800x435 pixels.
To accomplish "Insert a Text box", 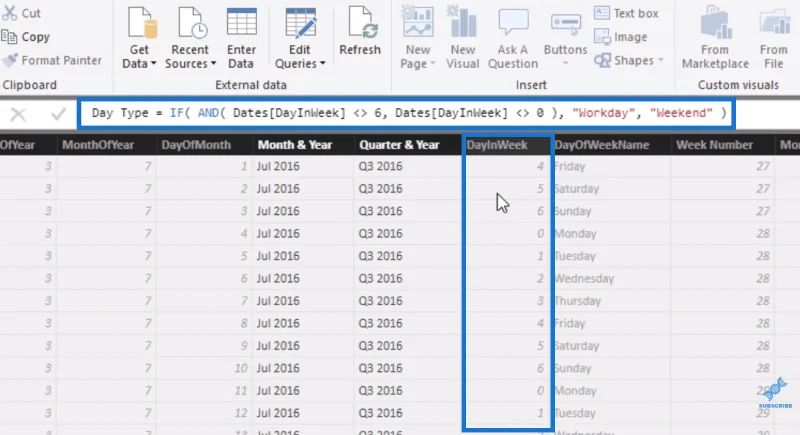I will click(626, 13).
